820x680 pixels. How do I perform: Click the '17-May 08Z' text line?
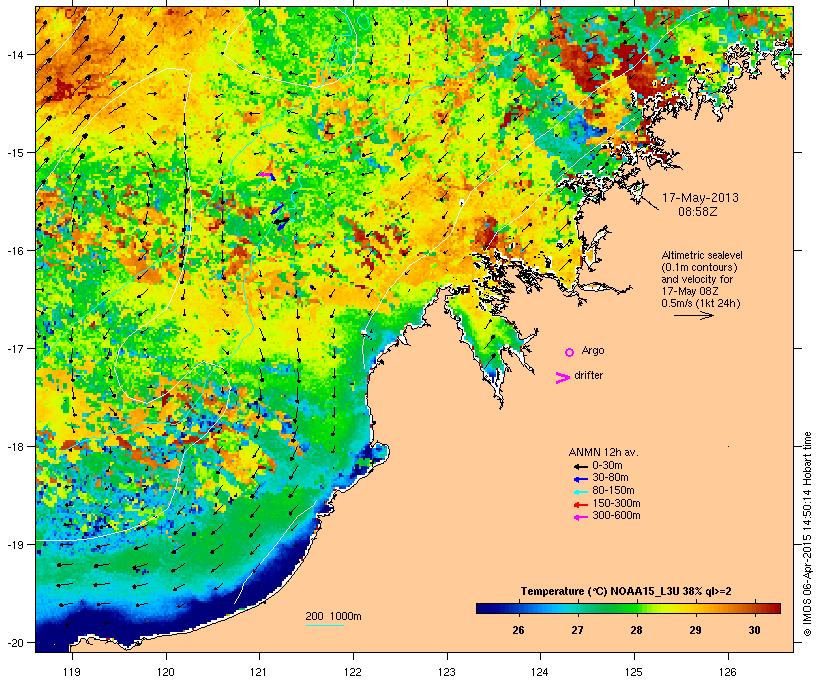[690, 291]
